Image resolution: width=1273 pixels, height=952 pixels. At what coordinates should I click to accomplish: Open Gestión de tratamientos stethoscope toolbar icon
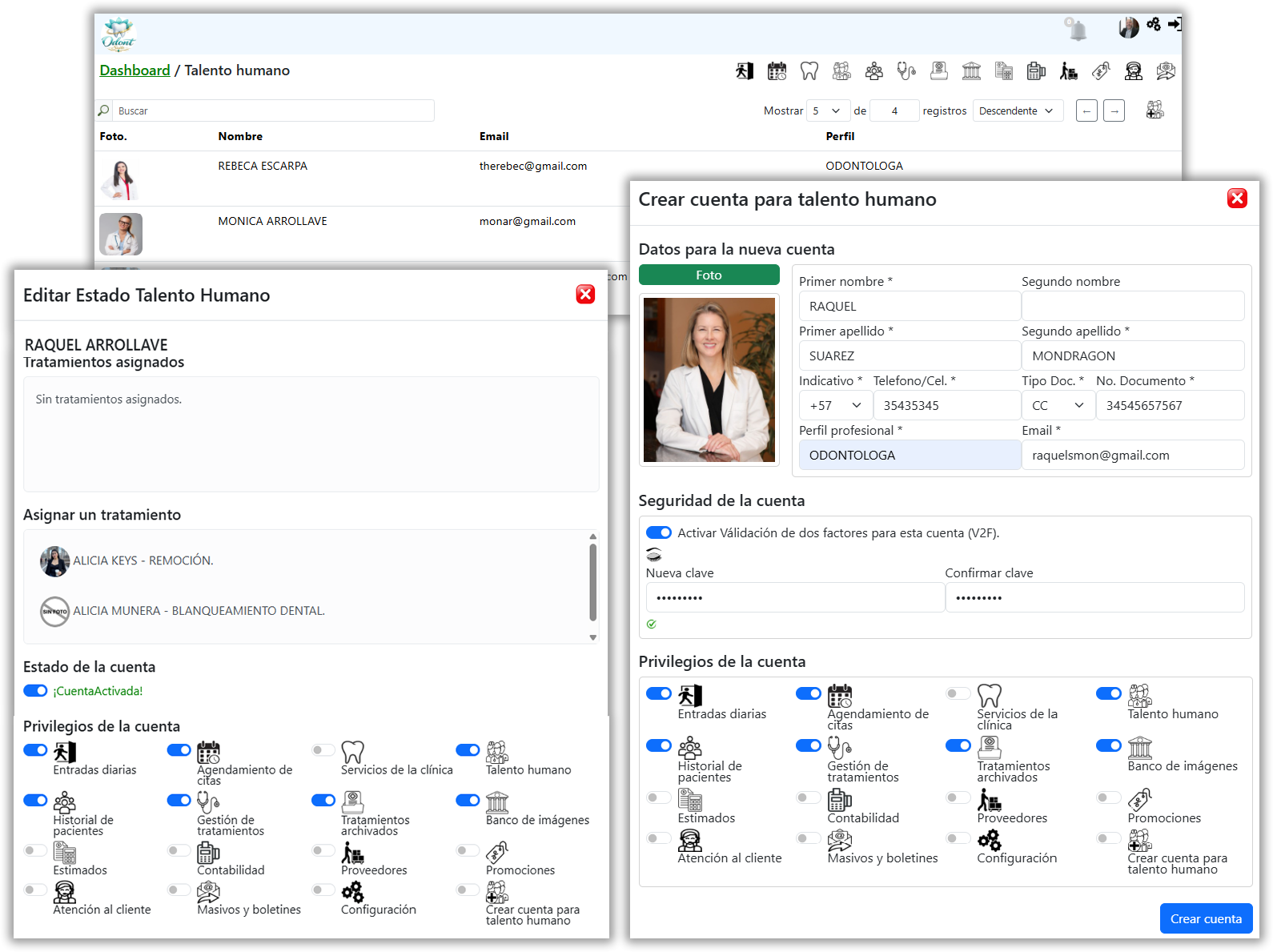pyautogui.click(x=906, y=71)
